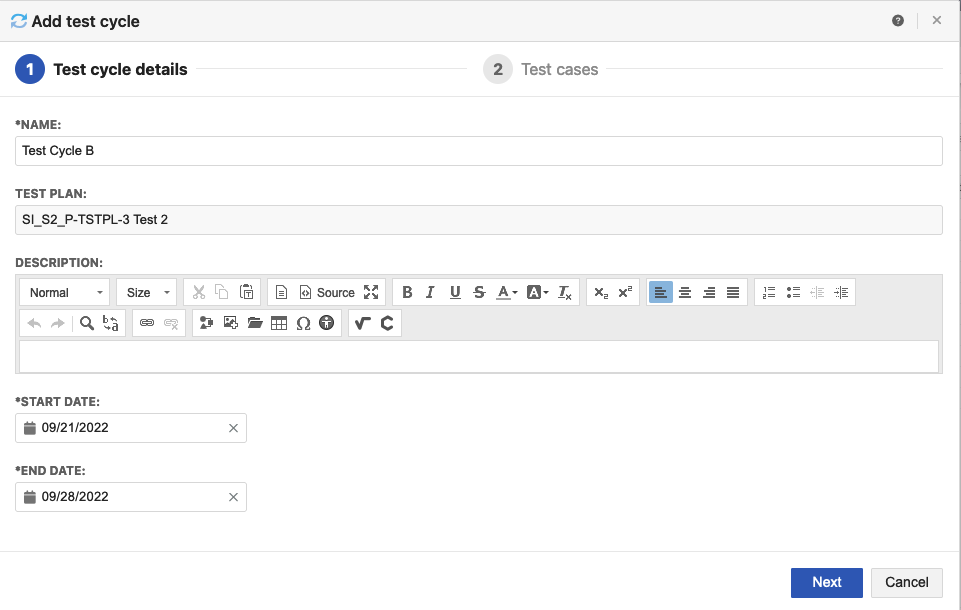961x610 pixels.
Task: Click the insert link icon
Action: point(147,323)
